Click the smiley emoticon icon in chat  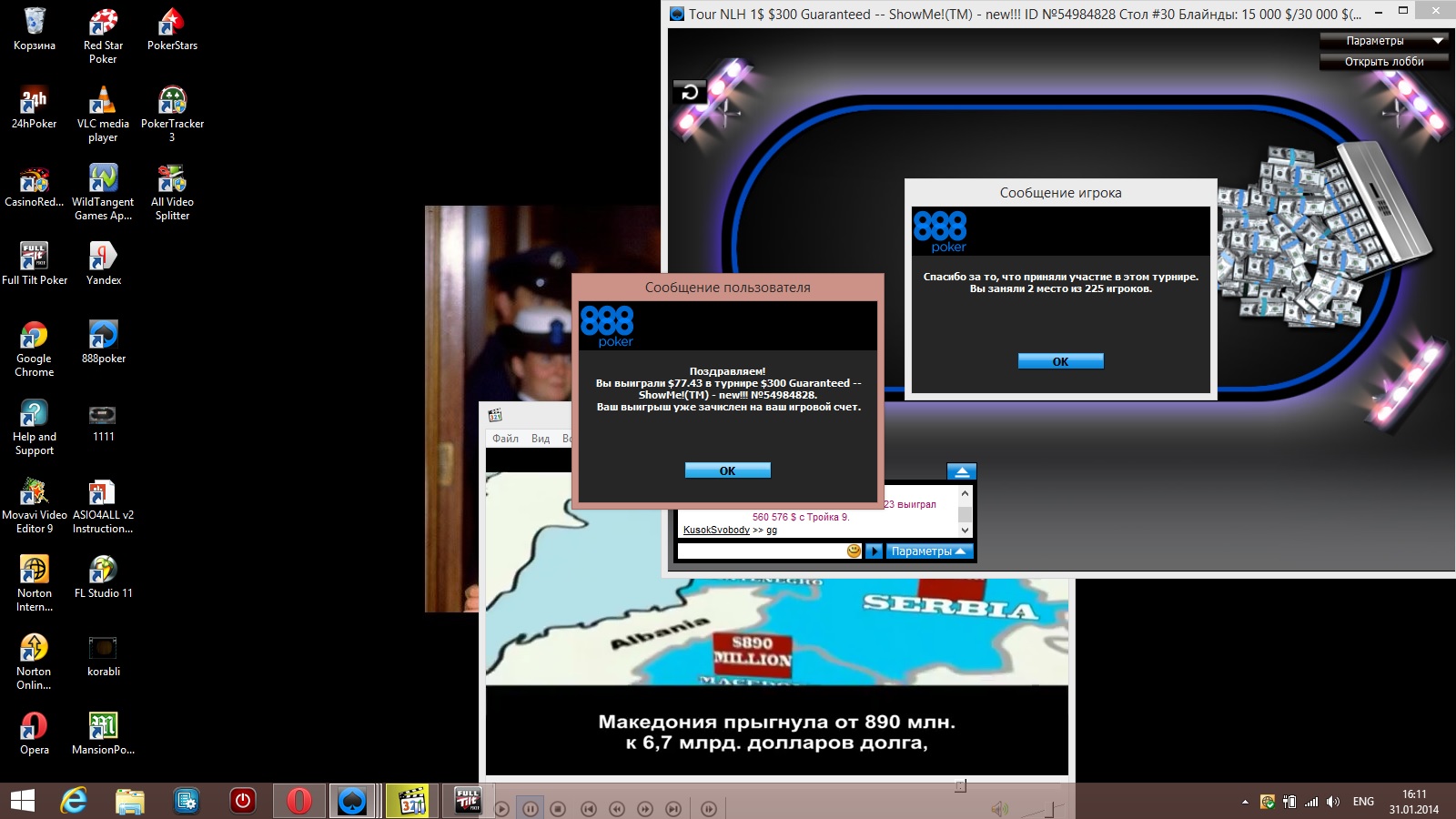point(854,551)
